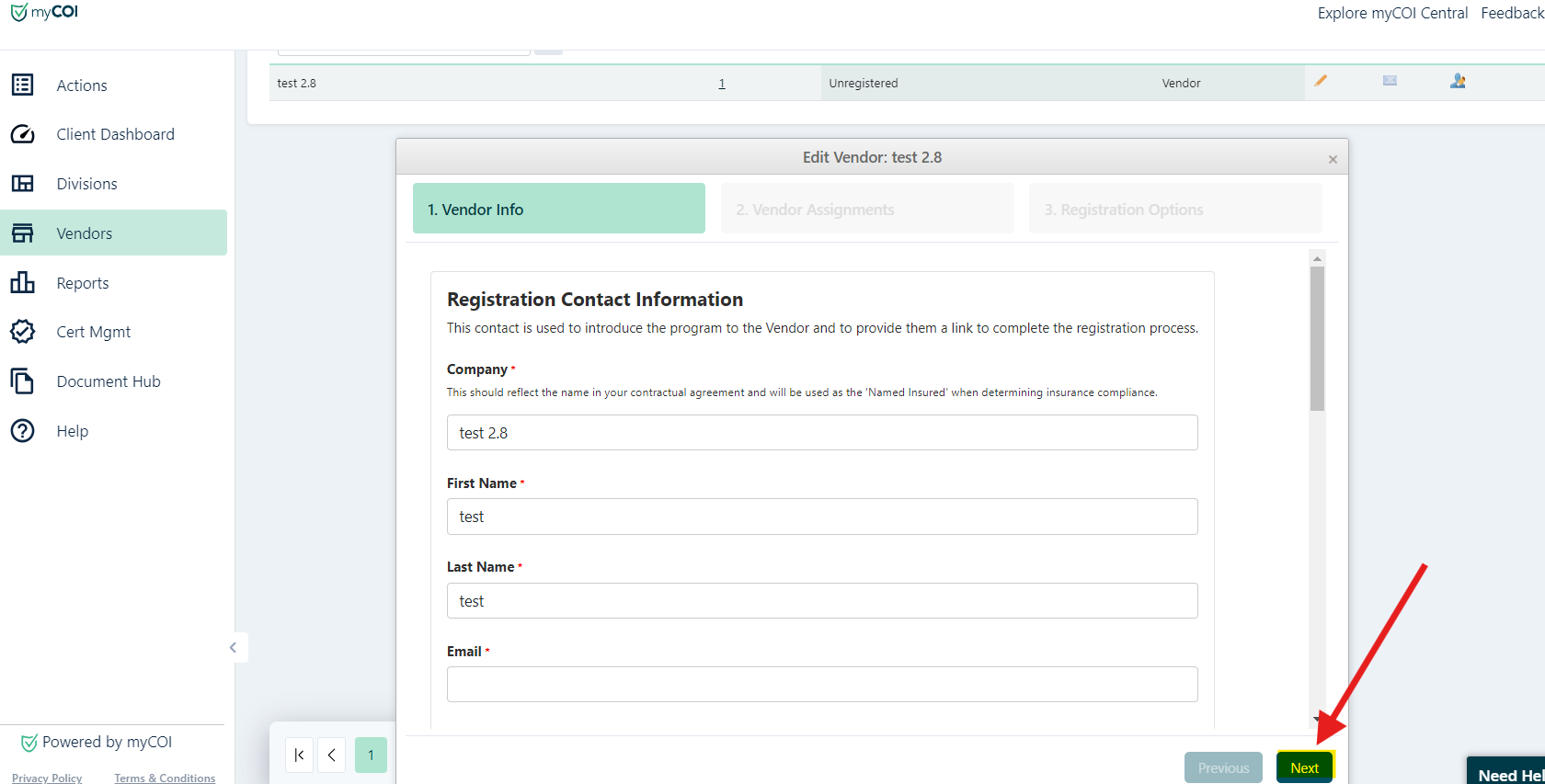
Task: Switch to Vendor Assignments step tab
Action: pyautogui.click(x=866, y=210)
